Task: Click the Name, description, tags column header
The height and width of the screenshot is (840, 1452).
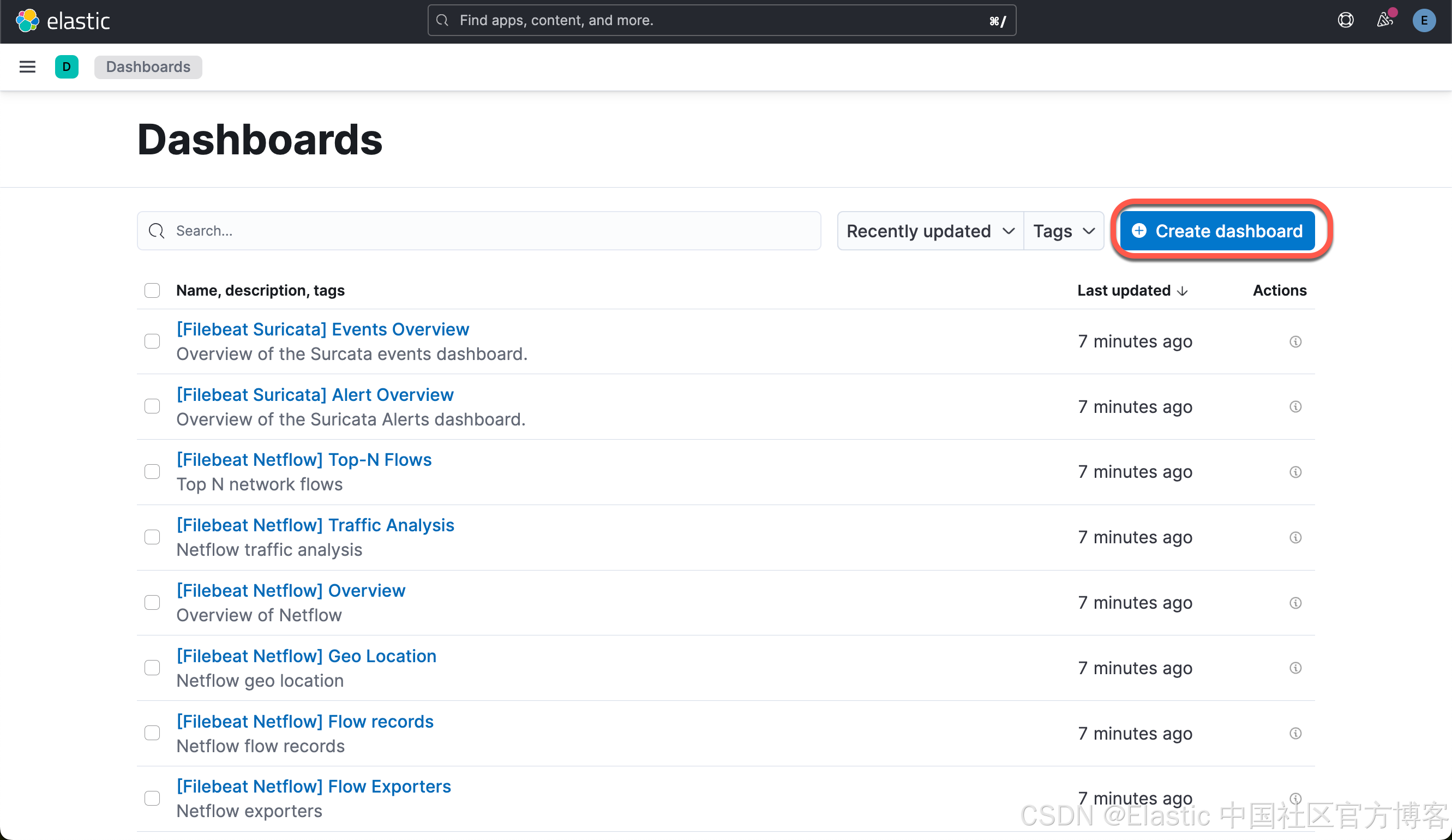Action: point(260,290)
